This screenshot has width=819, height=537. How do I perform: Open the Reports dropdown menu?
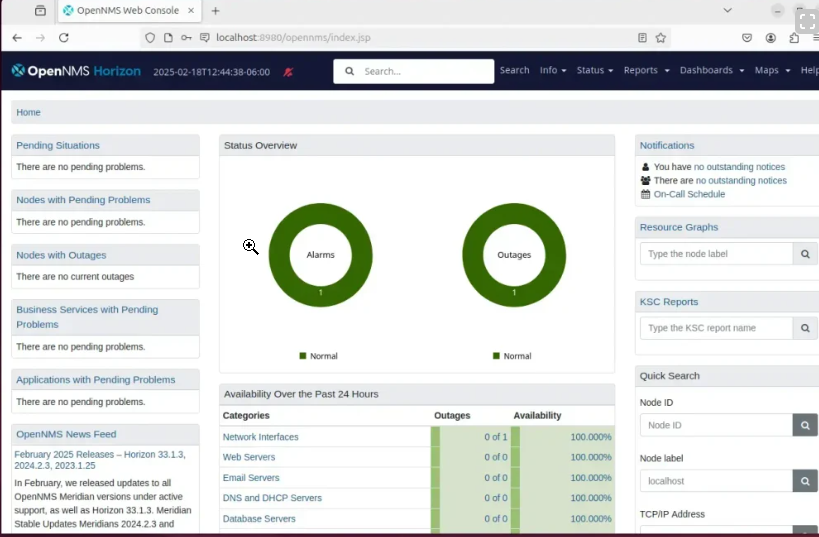tap(645, 71)
